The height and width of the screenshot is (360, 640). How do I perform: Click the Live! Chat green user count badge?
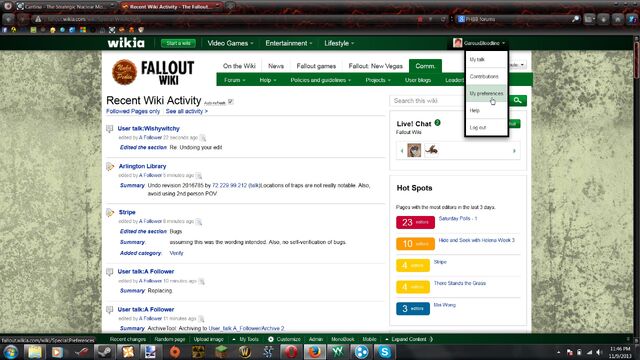coord(438,122)
